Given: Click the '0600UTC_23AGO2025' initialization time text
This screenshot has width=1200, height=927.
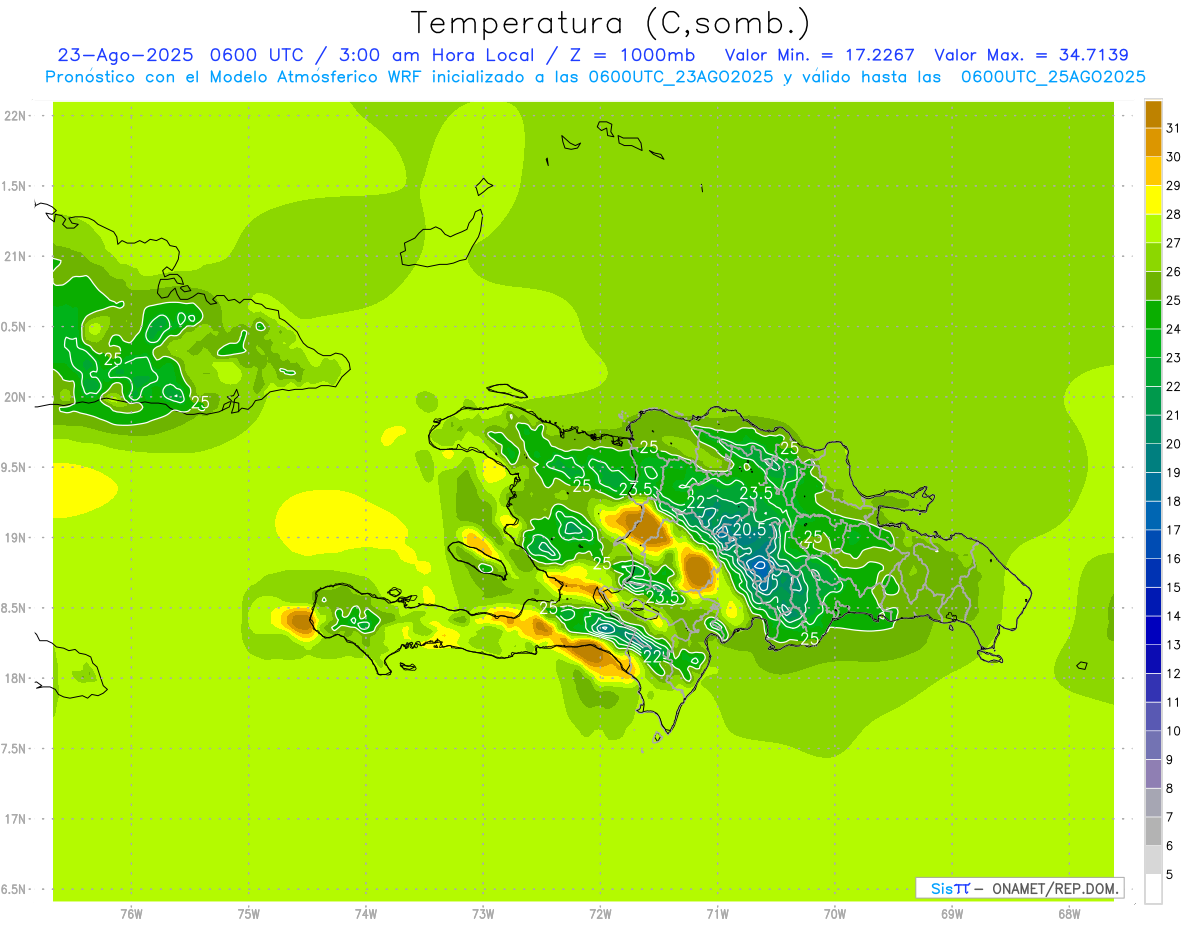Looking at the screenshot, I should (x=680, y=77).
